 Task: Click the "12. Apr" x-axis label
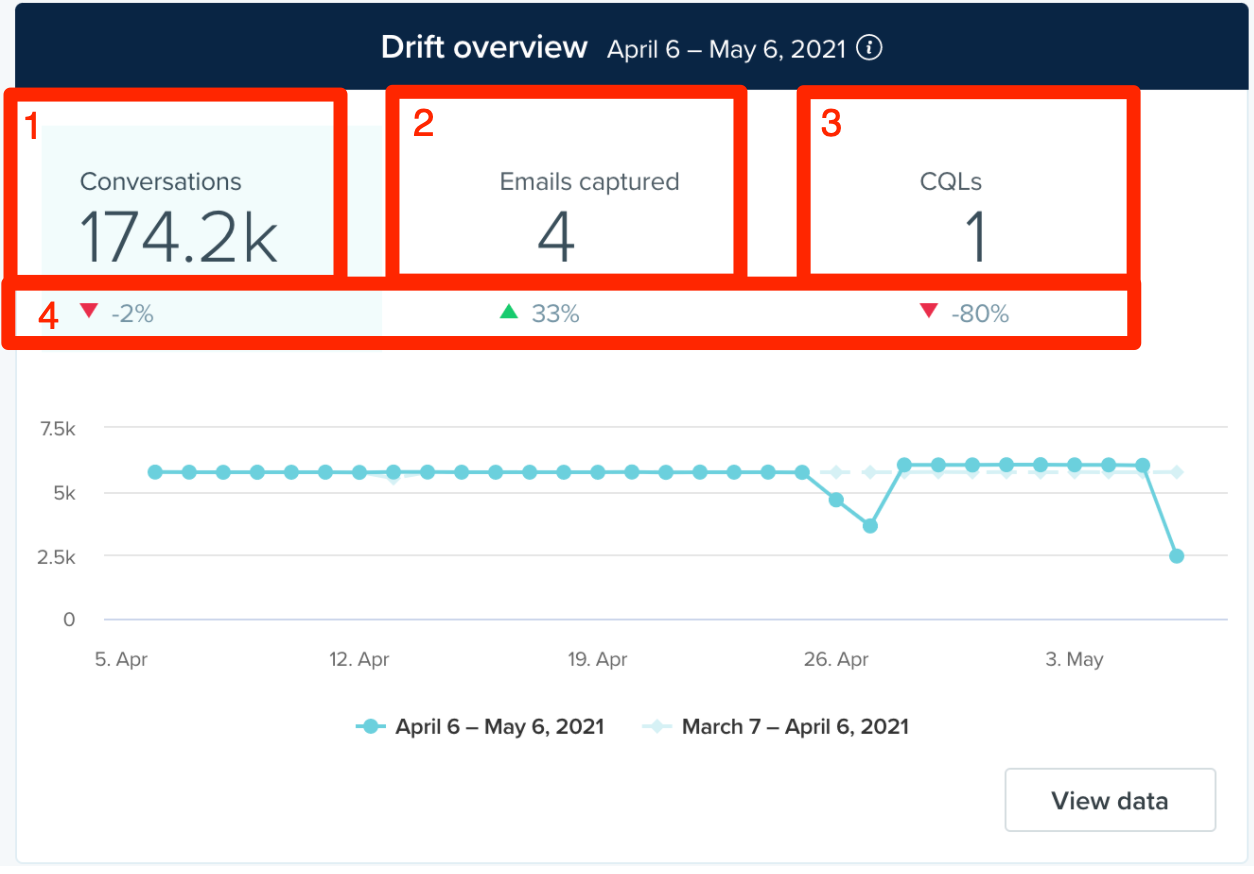coord(360,660)
